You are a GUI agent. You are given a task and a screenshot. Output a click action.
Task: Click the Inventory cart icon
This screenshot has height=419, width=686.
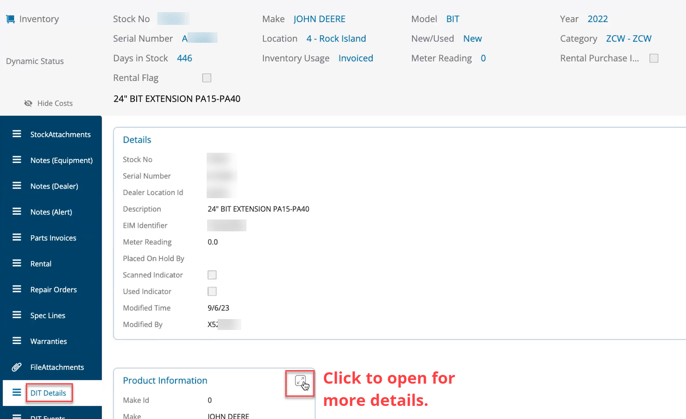[x=11, y=19]
